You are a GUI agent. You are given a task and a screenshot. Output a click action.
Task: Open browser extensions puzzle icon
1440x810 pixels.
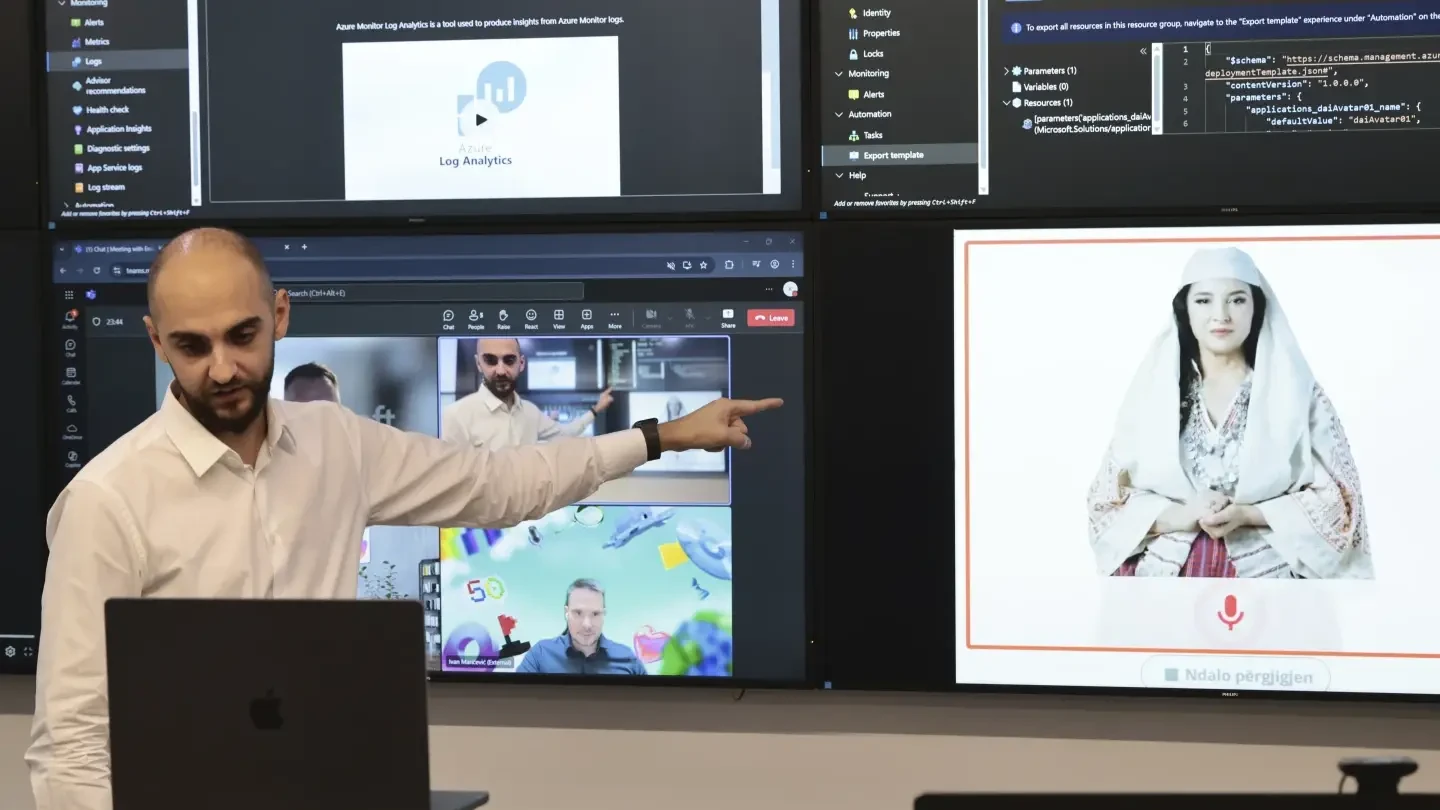point(729,265)
